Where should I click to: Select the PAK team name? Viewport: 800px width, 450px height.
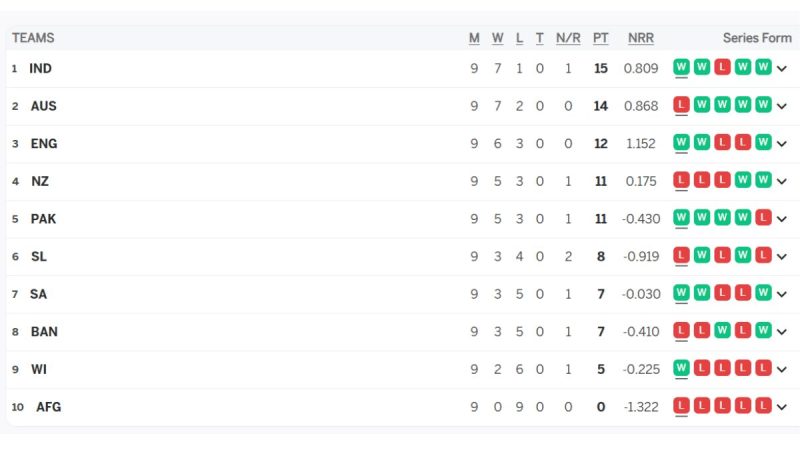pyautogui.click(x=43, y=218)
